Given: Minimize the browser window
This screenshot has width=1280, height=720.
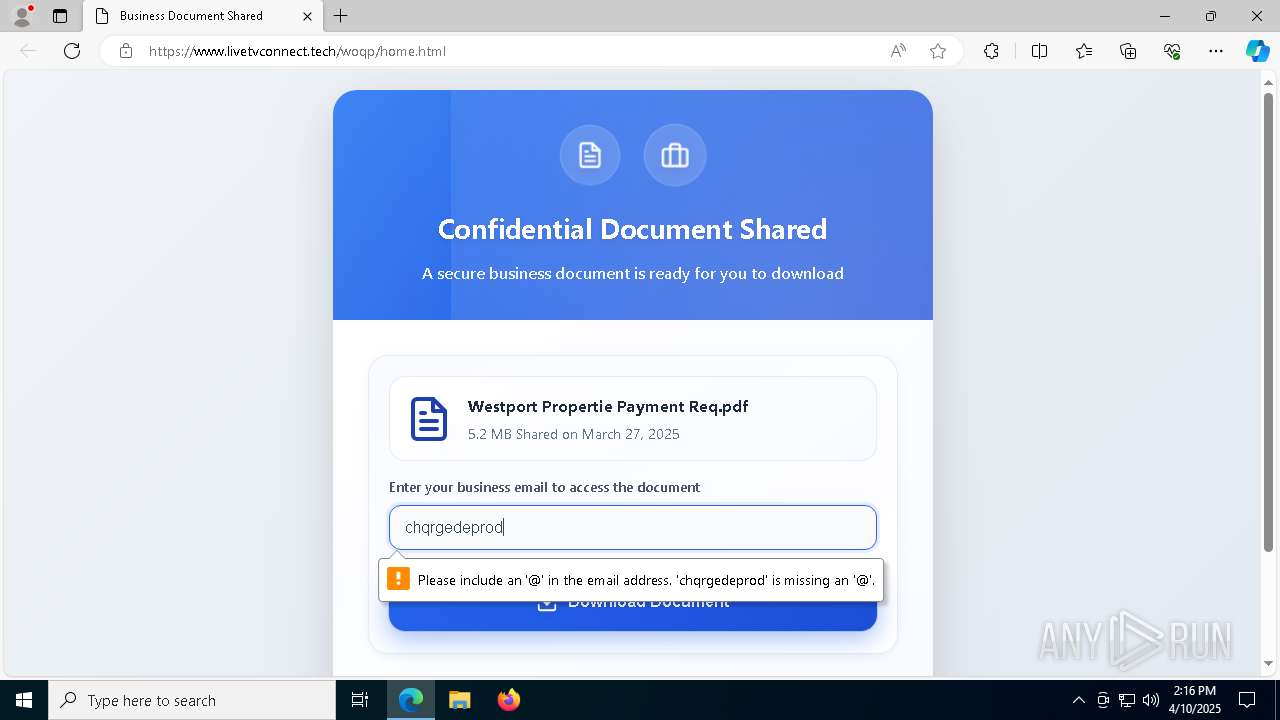Looking at the screenshot, I should coord(1165,16).
